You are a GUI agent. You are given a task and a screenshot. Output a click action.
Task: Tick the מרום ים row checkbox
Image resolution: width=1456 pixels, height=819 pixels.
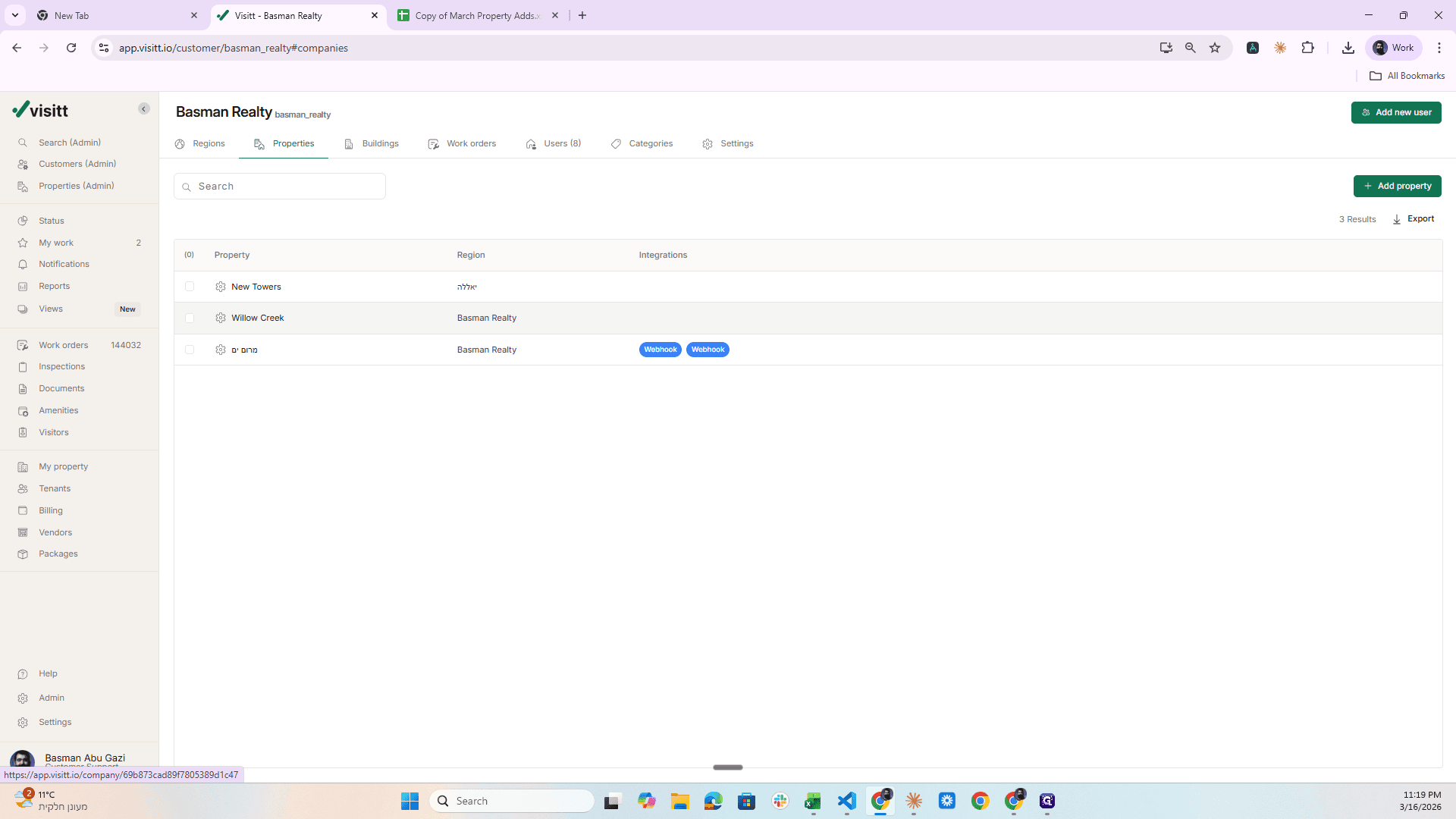tap(190, 350)
